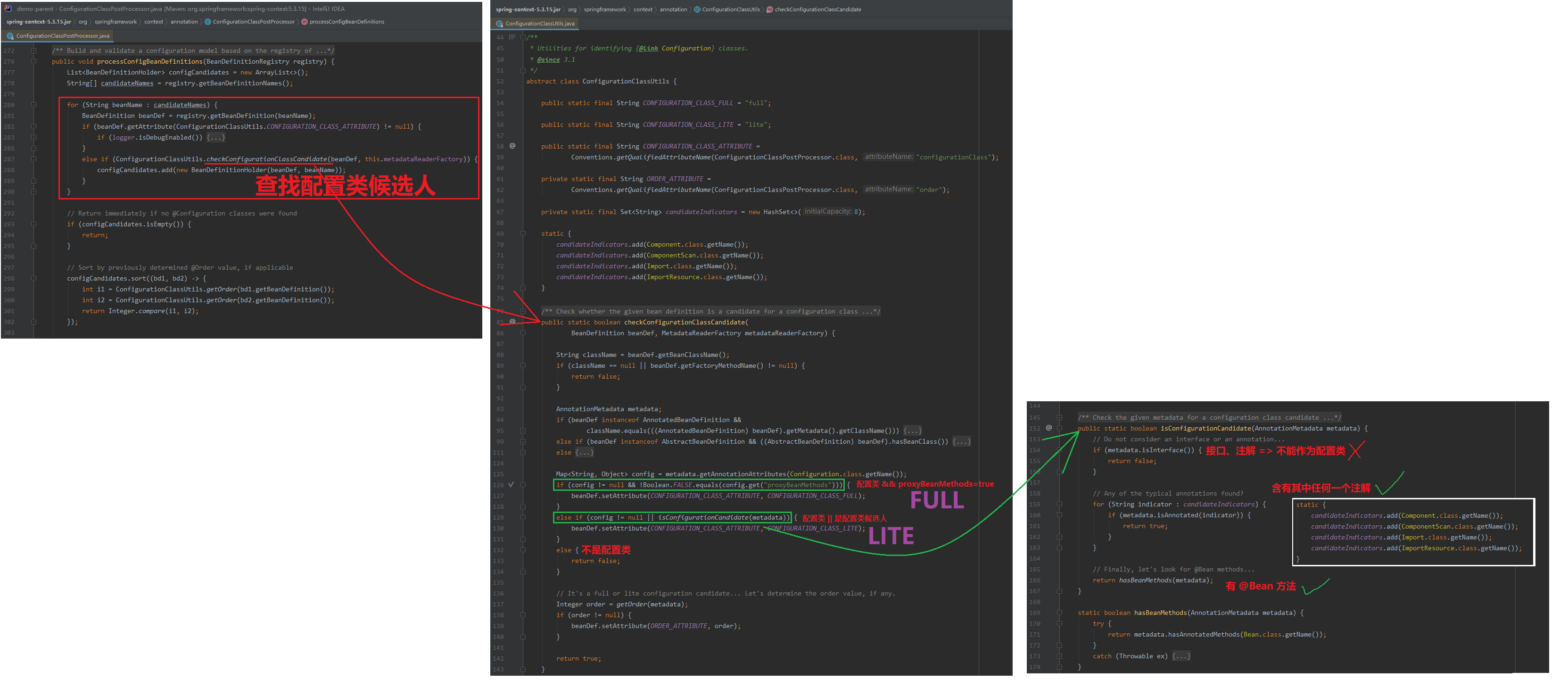Viewport: 1568px width, 696px height.
Task: Click ConfigurationClassPostProcessor class icon in left breadcrumb
Action: 207,22
